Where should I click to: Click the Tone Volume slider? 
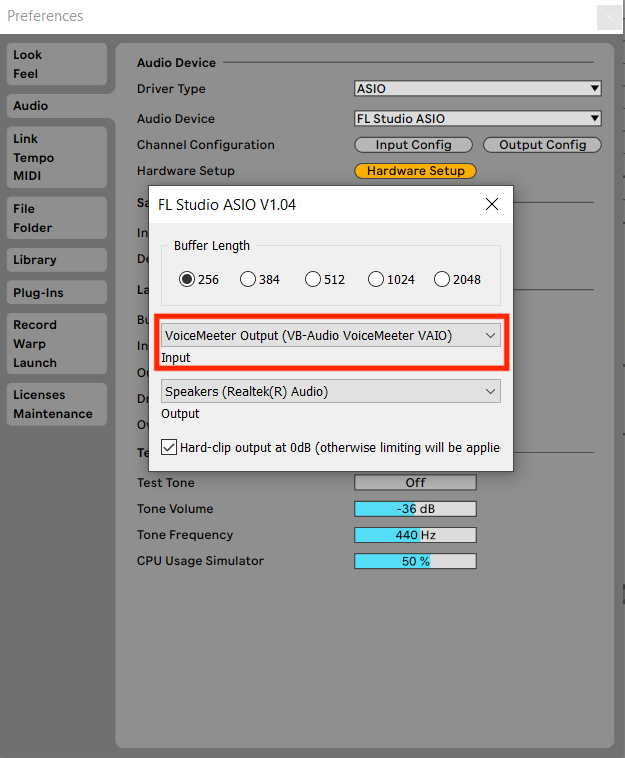tap(415, 509)
